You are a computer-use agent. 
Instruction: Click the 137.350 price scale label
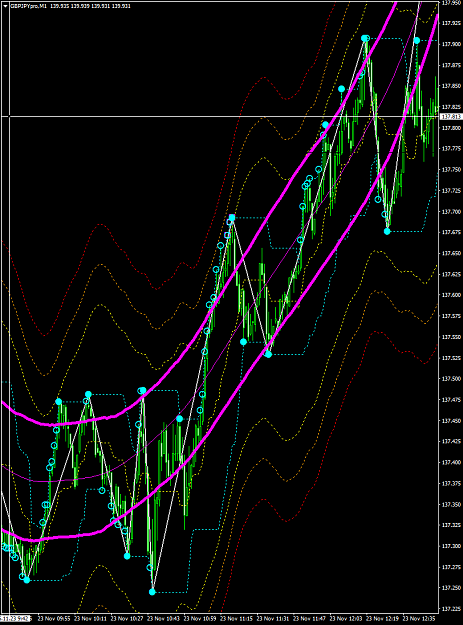(451, 504)
